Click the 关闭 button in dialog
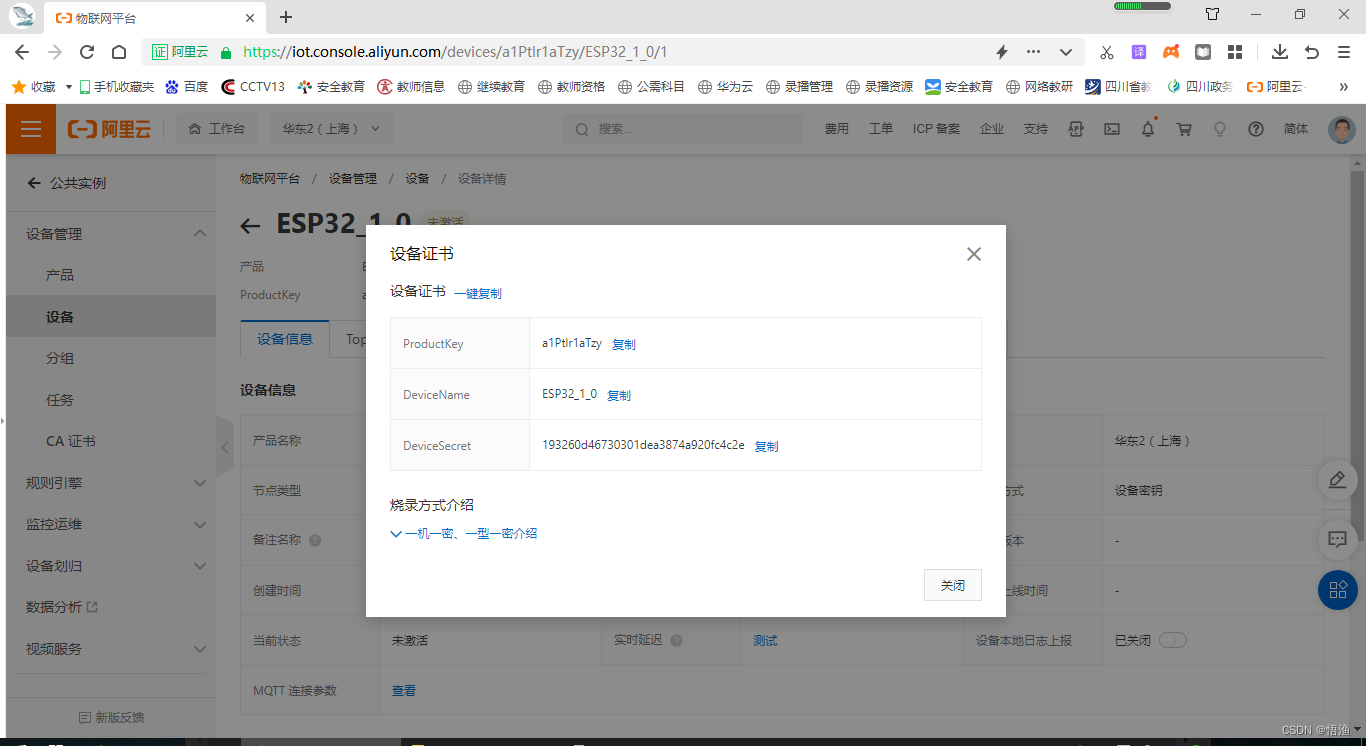 tap(952, 585)
